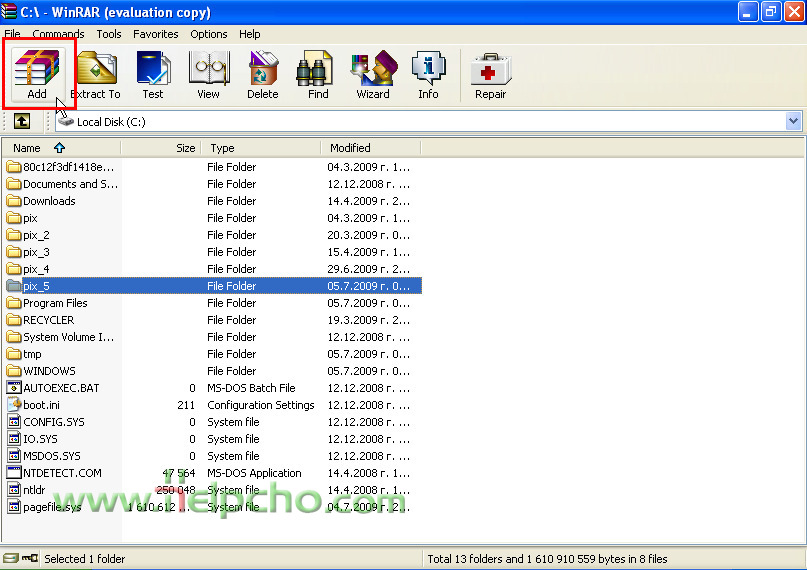The height and width of the screenshot is (570, 807).
Task: Click the Downloads folder icon
Action: point(14,201)
